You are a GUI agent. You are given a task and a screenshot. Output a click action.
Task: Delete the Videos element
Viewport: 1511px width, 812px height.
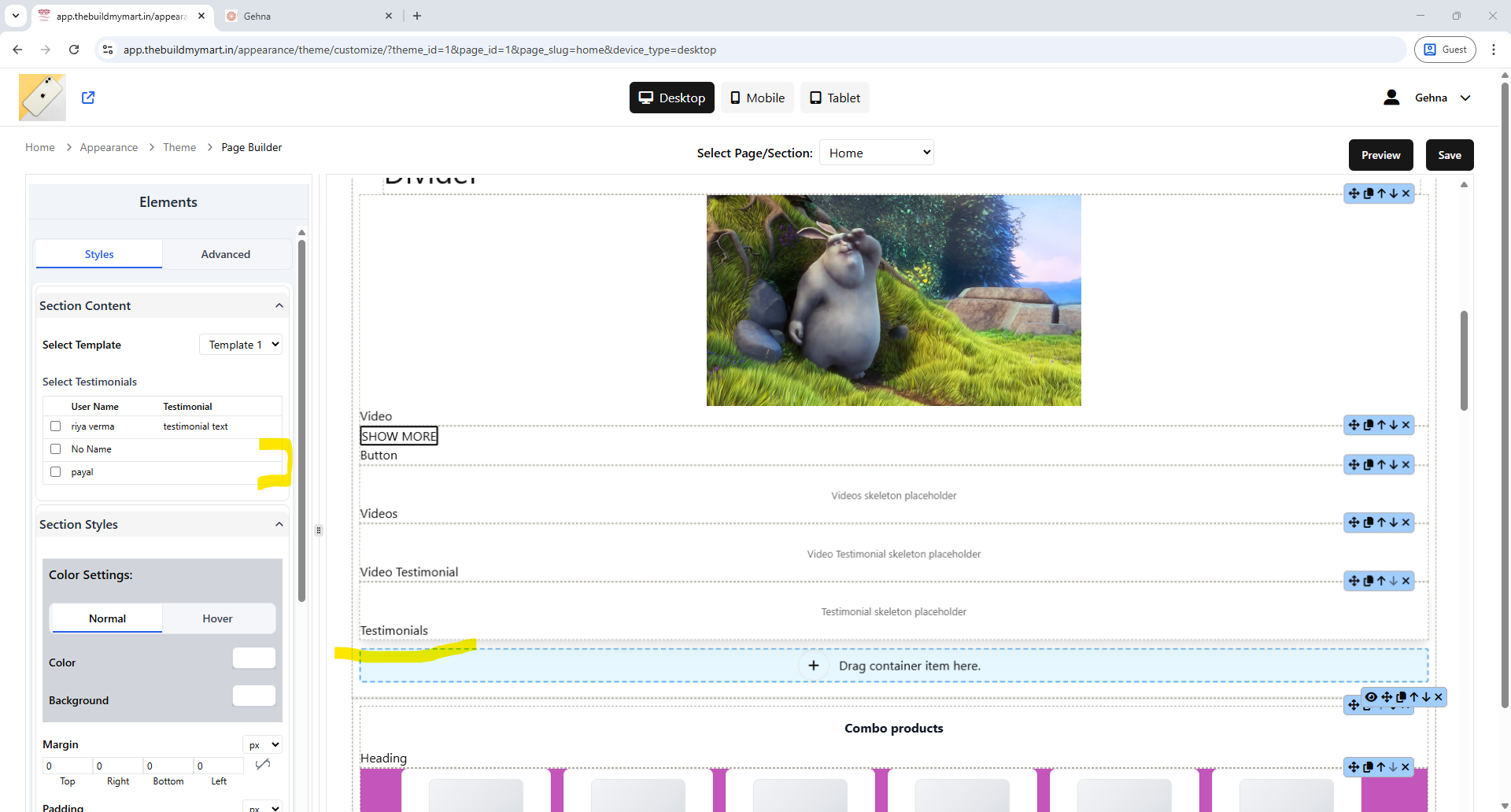pyautogui.click(x=1406, y=464)
